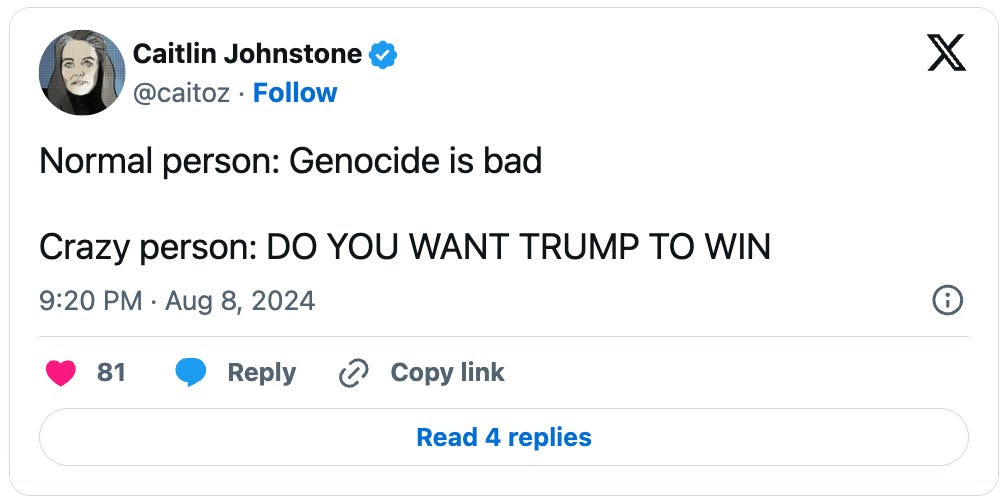The image size is (1008, 504).
Task: Select the Copy link text
Action: tap(447, 373)
